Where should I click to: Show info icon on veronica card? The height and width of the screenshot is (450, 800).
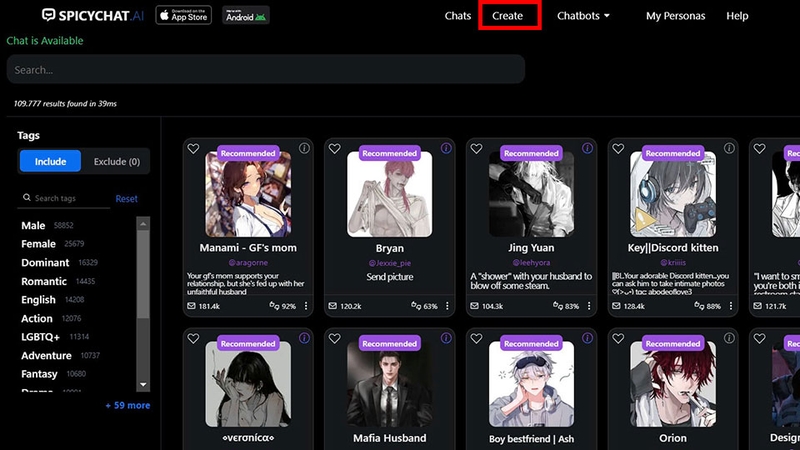304,338
